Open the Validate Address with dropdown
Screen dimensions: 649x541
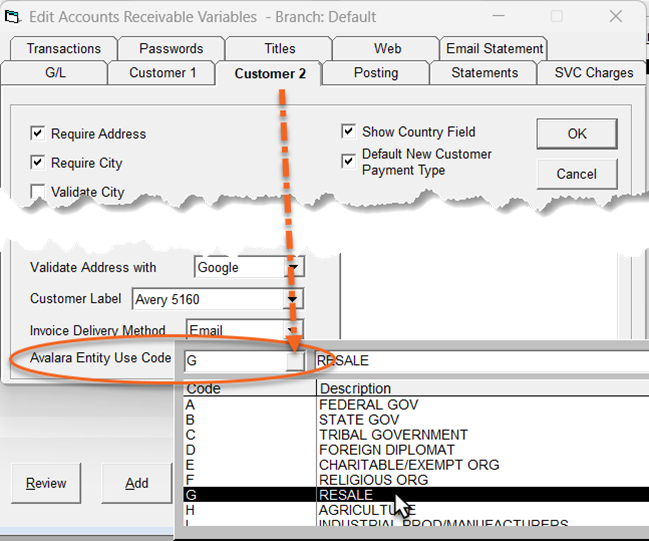coord(295,268)
